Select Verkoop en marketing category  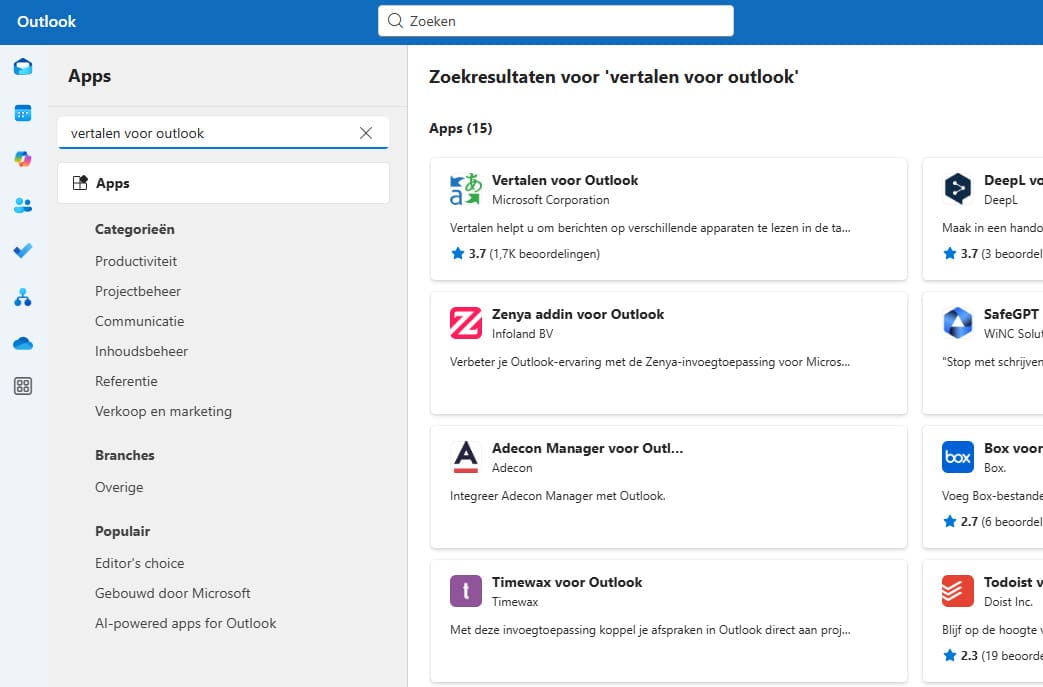(164, 411)
